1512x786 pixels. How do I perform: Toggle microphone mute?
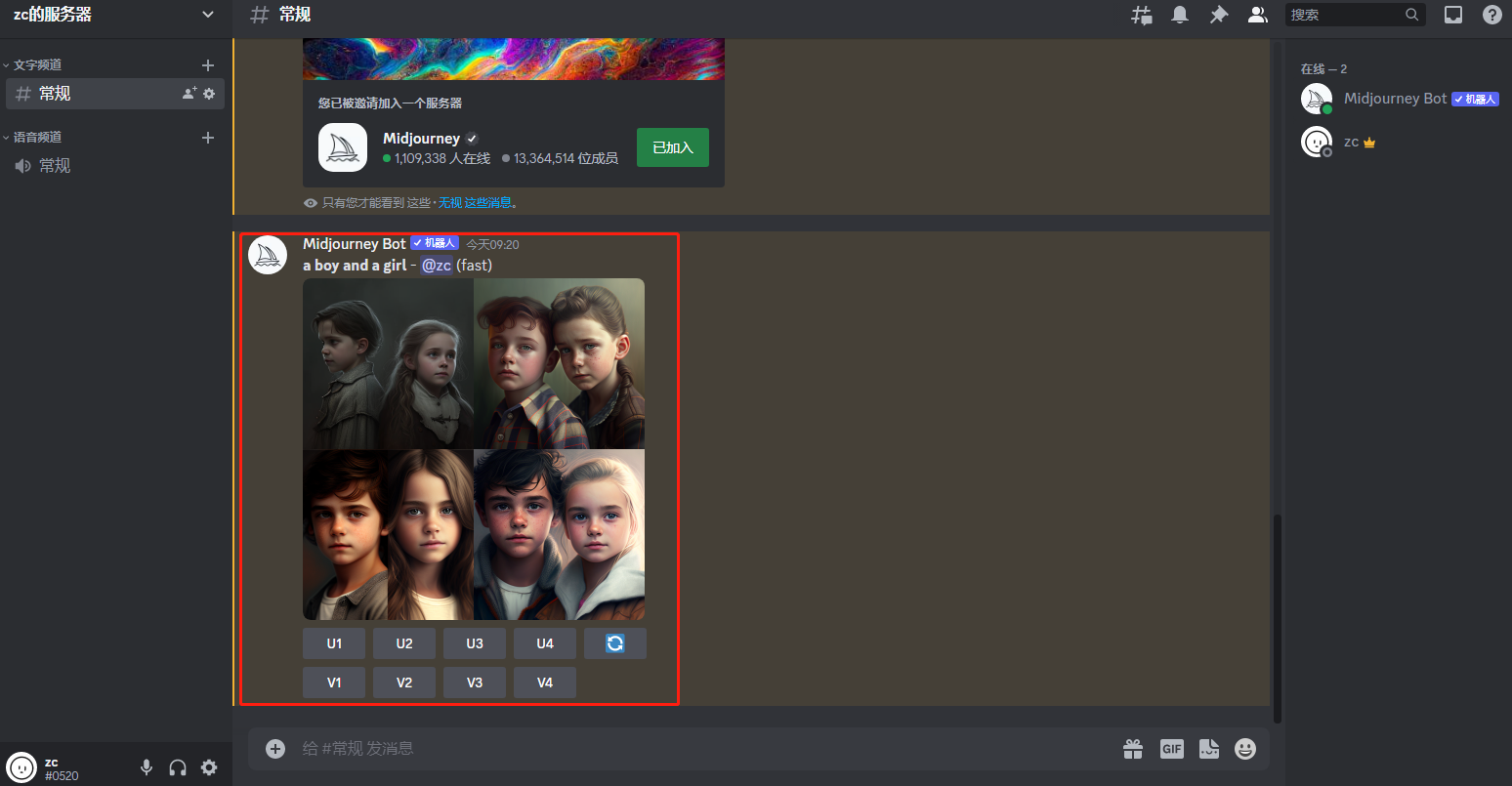pyautogui.click(x=147, y=767)
